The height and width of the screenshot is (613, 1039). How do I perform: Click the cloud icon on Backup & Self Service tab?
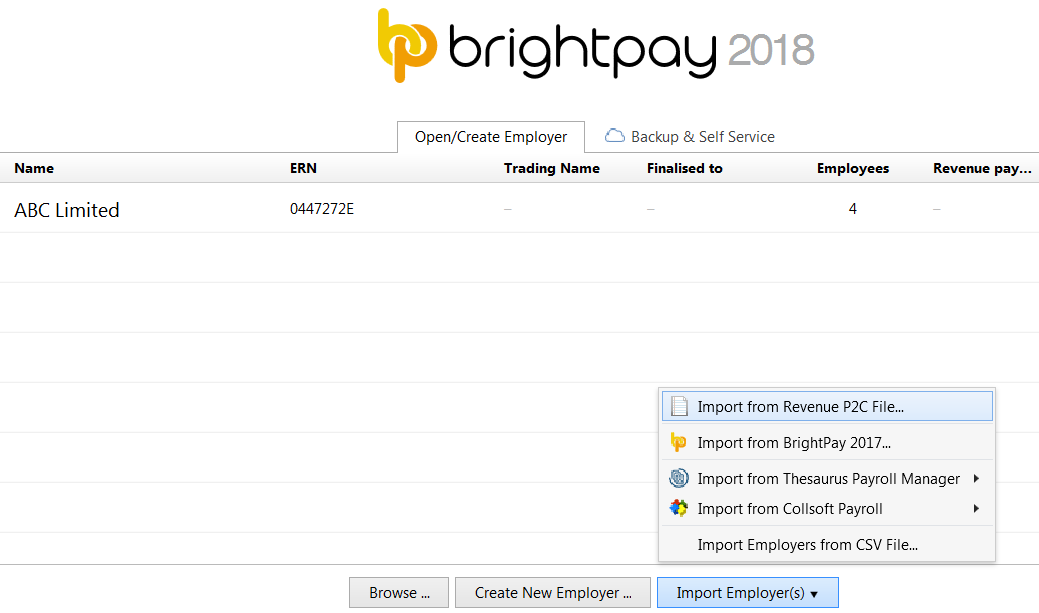click(614, 136)
